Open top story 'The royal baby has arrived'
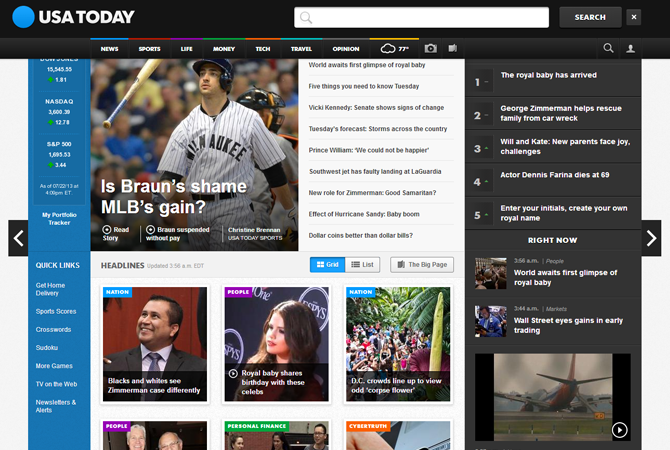670x450 pixels. 549,75
